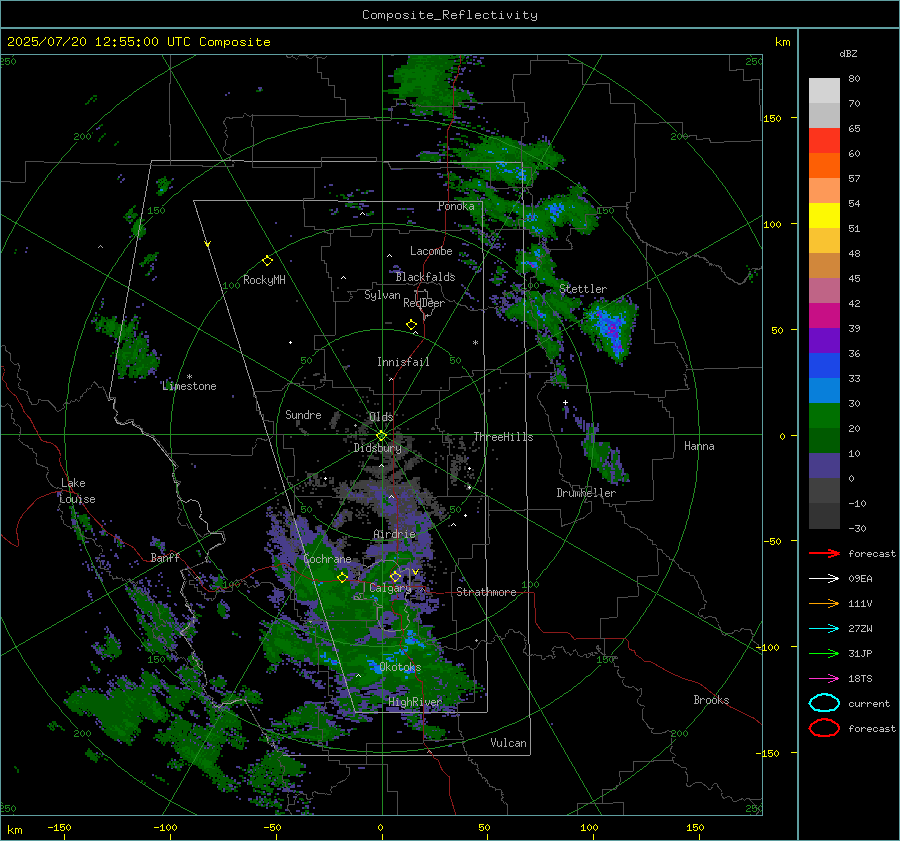Click the Ponoka city label

[456, 206]
